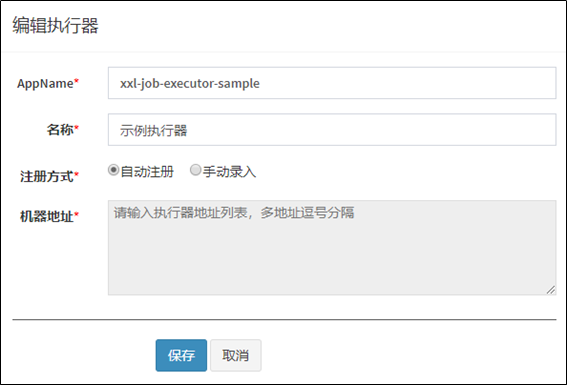Save the executor with 保存 button
This screenshot has width=567, height=385.
tap(181, 355)
